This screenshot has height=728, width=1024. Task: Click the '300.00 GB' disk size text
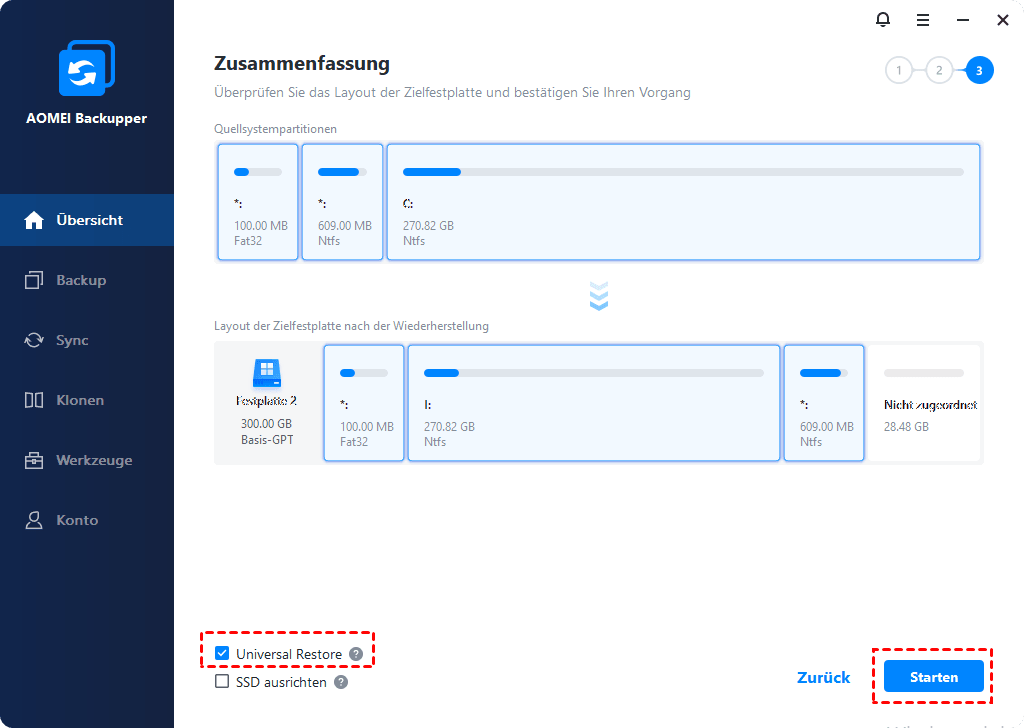pyautogui.click(x=266, y=423)
